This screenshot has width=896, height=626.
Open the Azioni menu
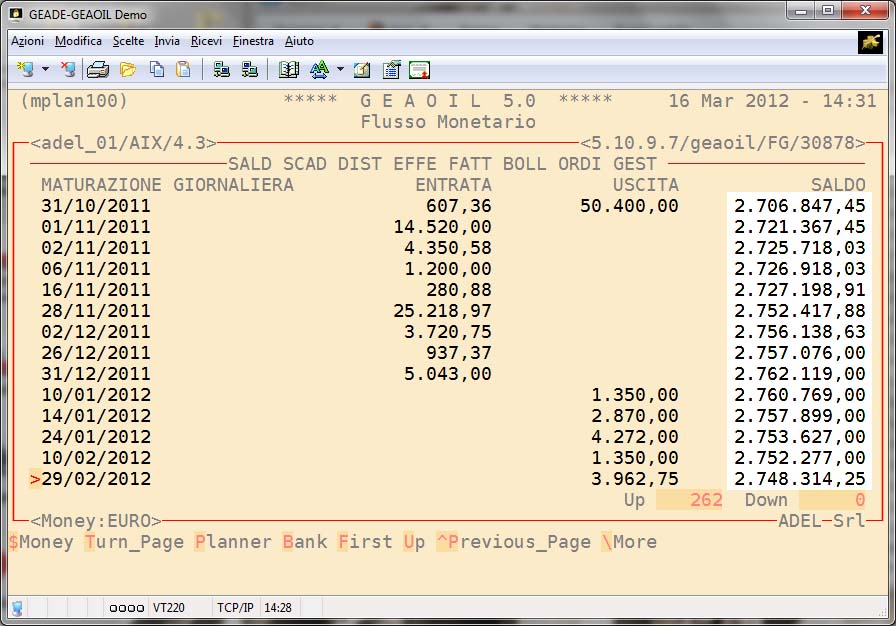[x=27, y=41]
